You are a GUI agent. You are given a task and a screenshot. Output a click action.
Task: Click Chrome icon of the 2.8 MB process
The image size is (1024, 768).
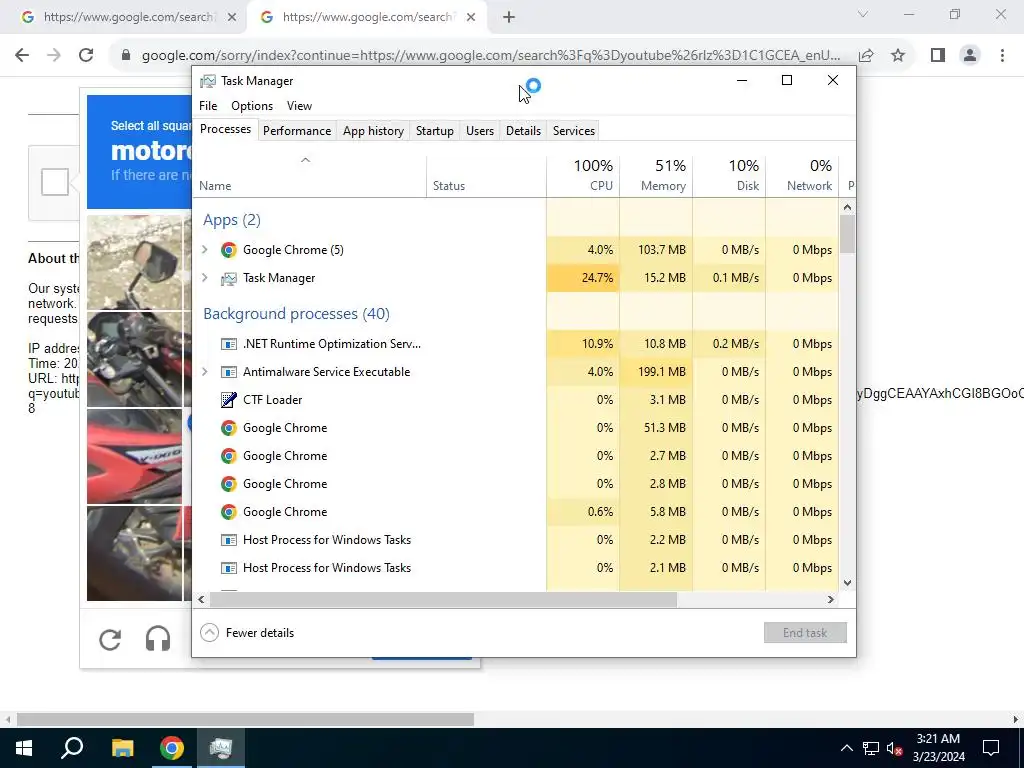(229, 484)
